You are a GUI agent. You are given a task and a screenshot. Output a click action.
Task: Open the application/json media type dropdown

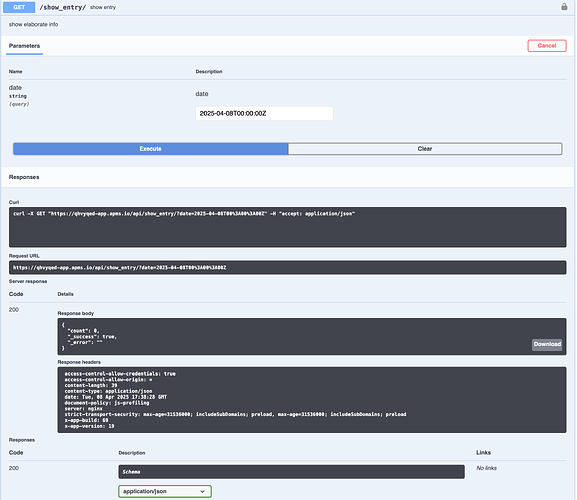(165, 492)
